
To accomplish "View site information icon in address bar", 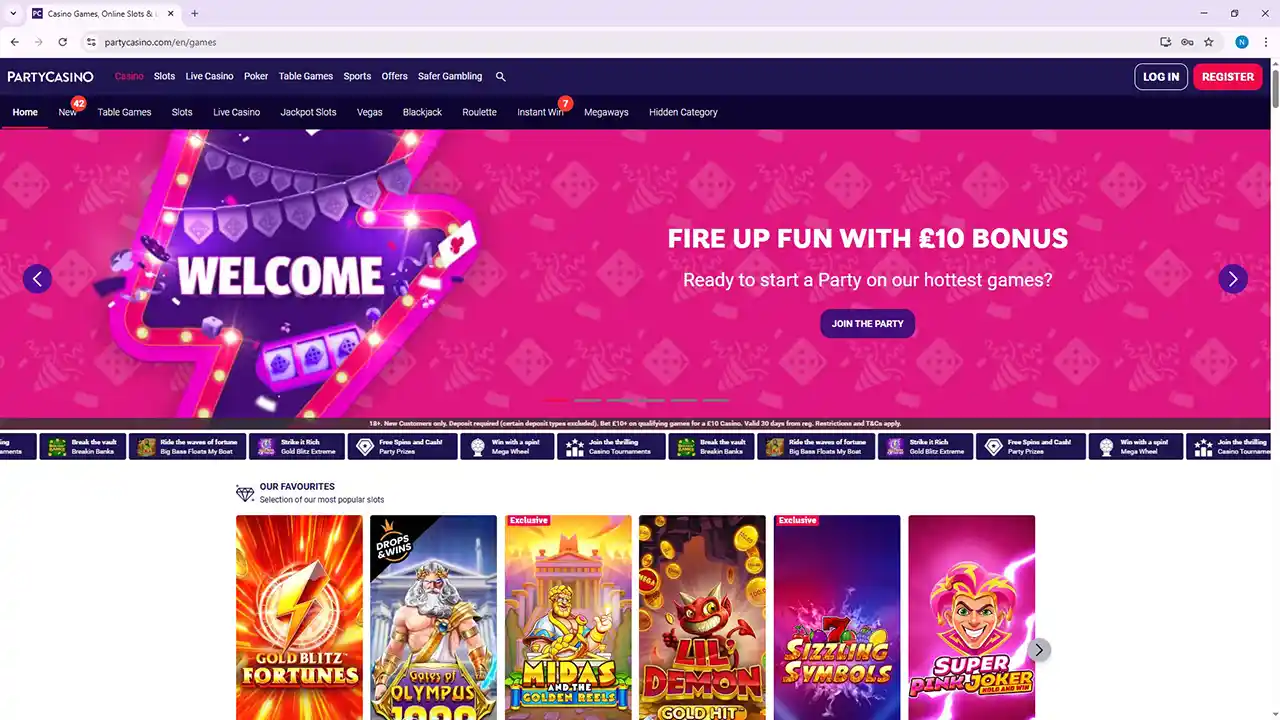I will [x=91, y=42].
